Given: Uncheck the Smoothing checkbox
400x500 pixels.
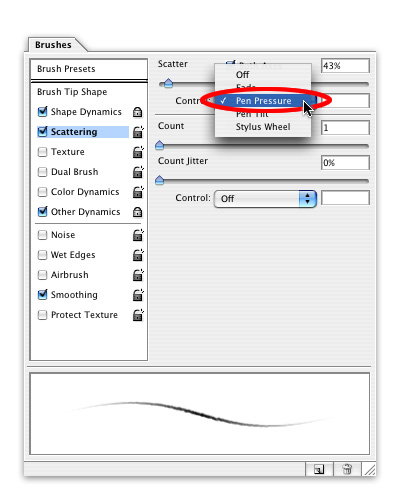Looking at the screenshot, I should tap(42, 295).
